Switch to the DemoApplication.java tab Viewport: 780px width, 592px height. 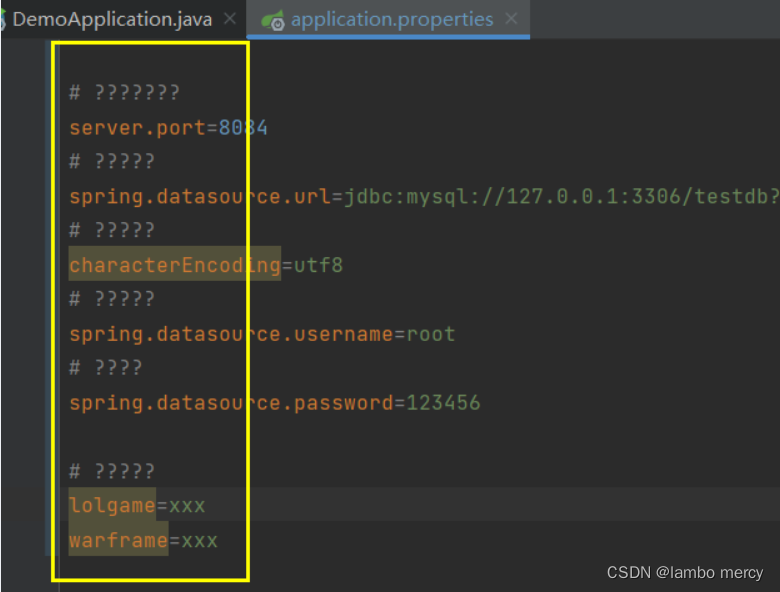click(x=112, y=19)
